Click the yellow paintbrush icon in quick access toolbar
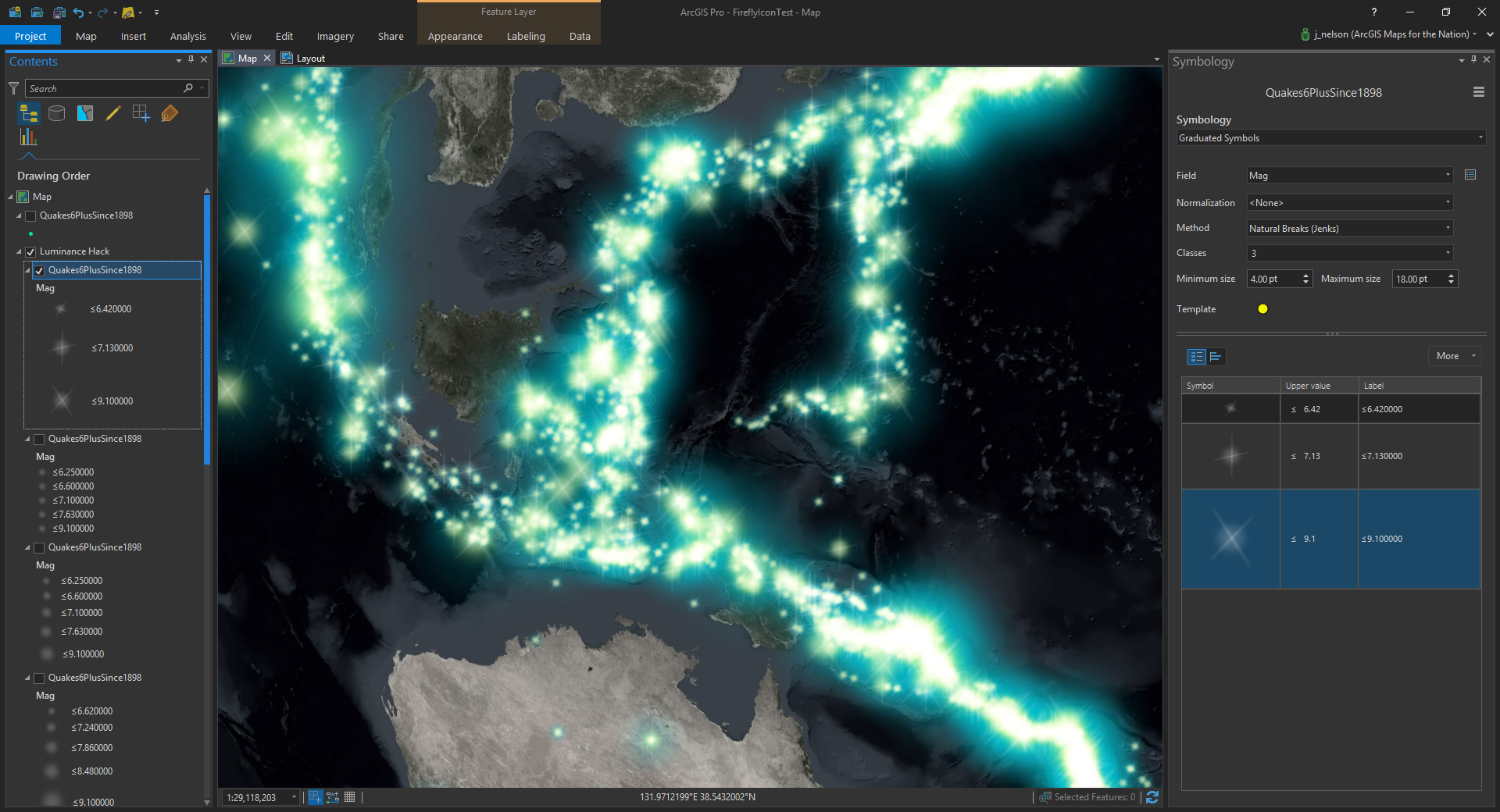The width and height of the screenshot is (1500, 812). coord(128,12)
